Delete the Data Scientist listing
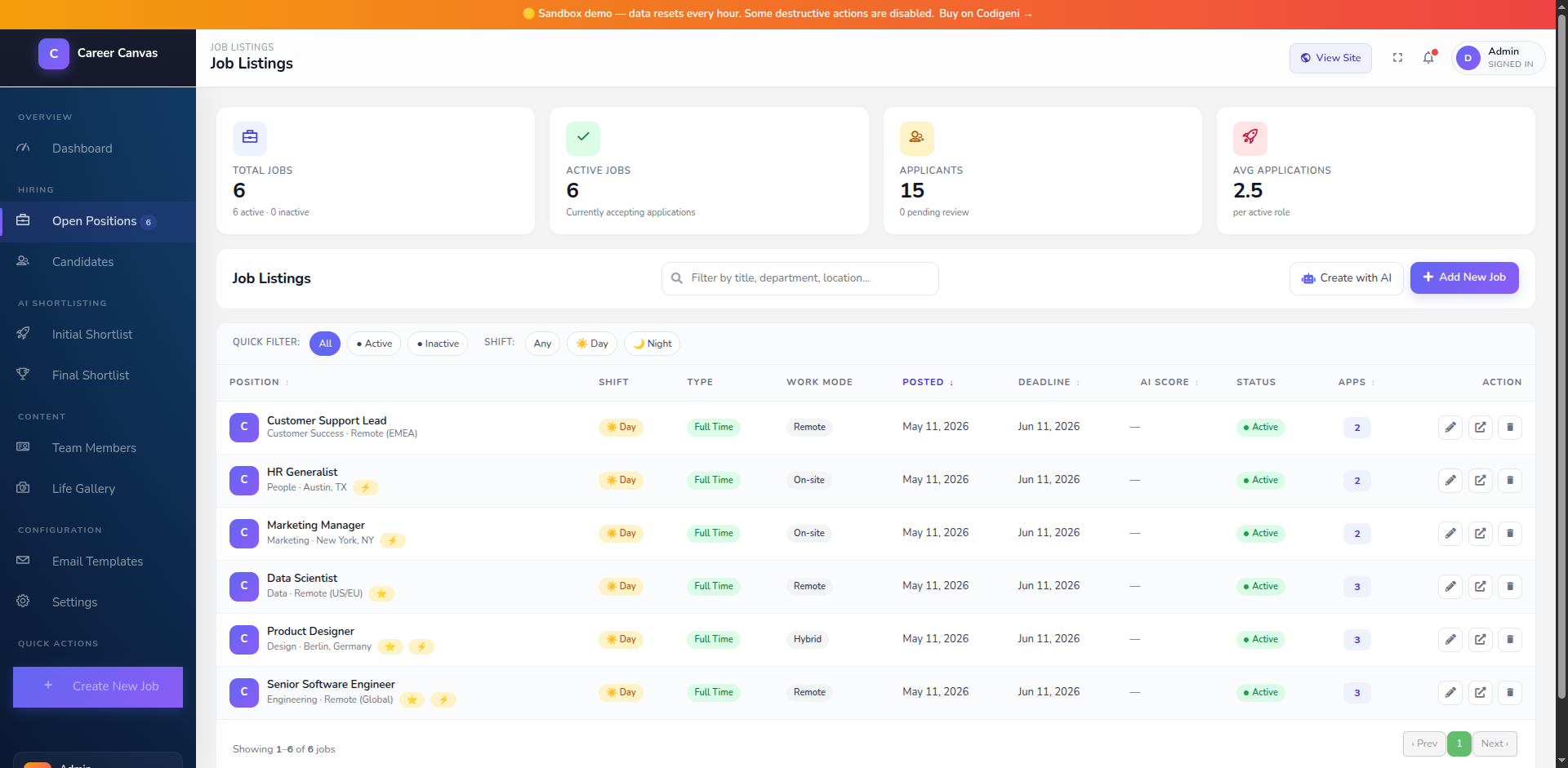The image size is (1568, 768). (1510, 586)
